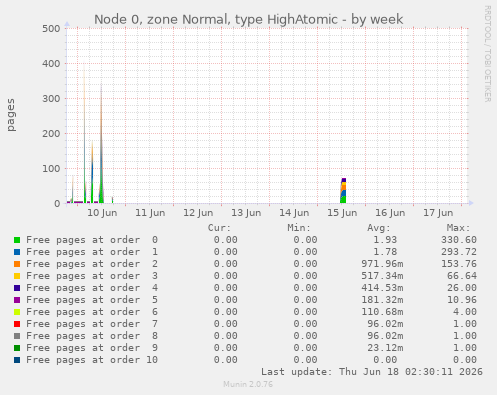Pick the lime swatch for order 6
Screen dimensions: 497x395
pyautogui.click(x=17, y=312)
